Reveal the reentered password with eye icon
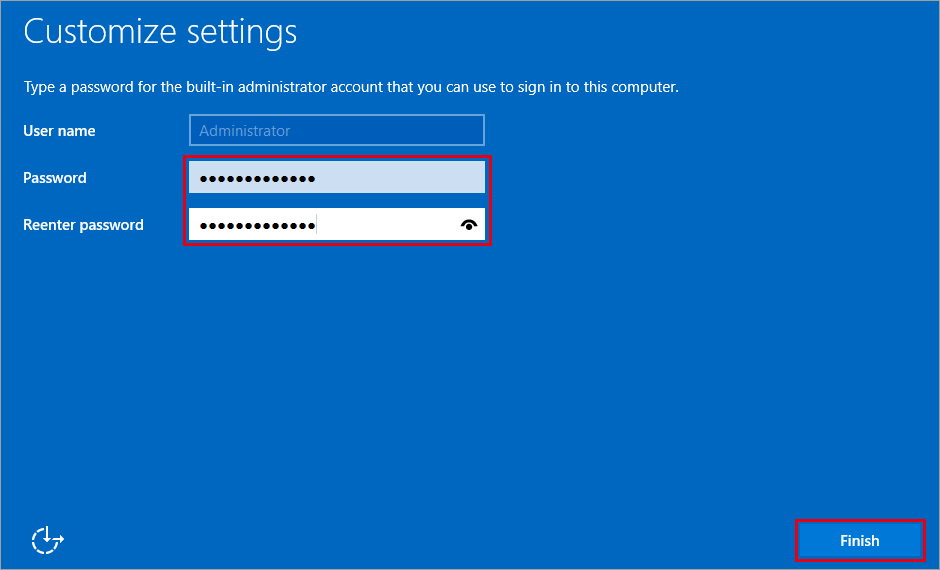Screen dimensions: 940x570 [469, 225]
